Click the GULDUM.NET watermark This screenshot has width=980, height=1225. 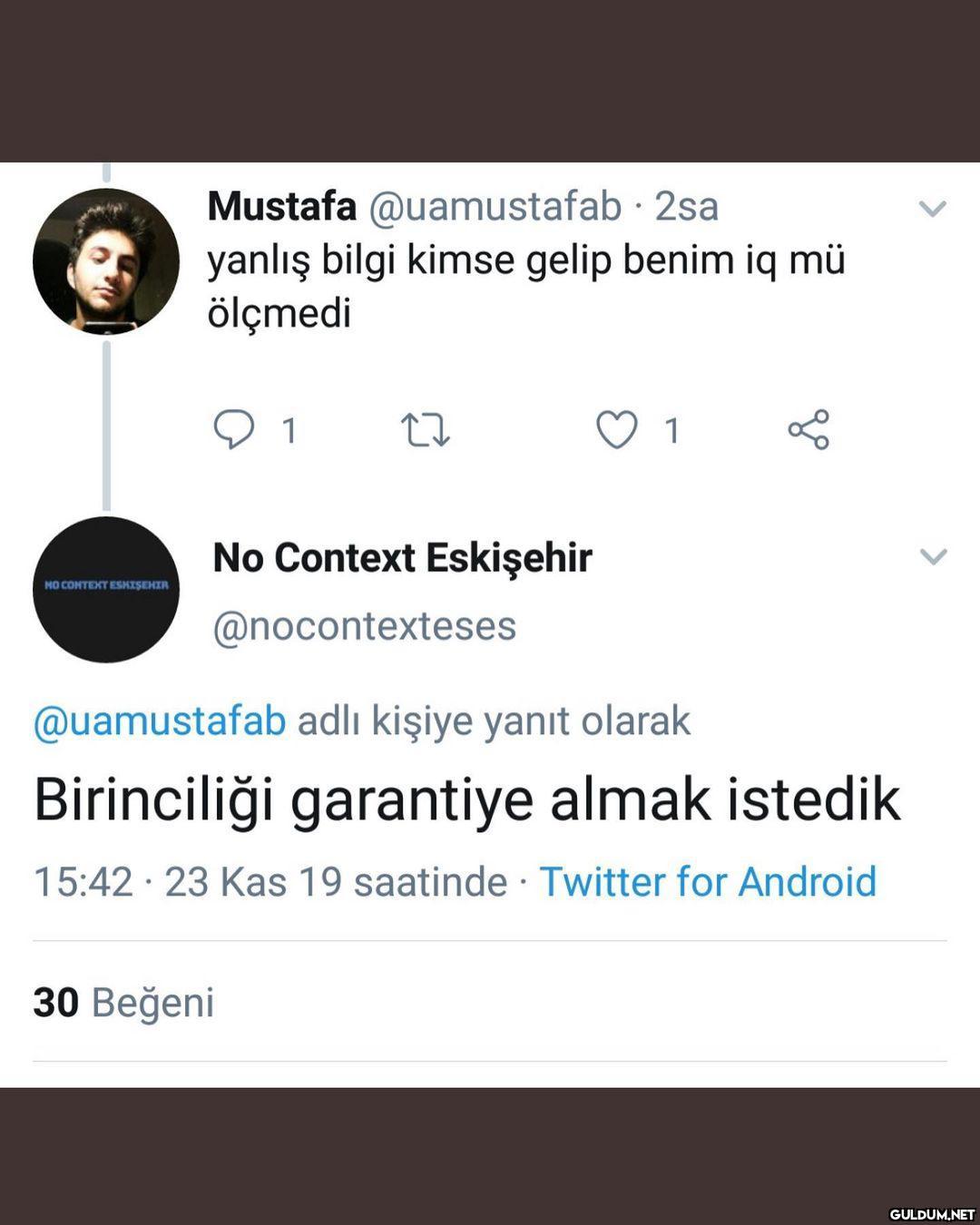930,1213
